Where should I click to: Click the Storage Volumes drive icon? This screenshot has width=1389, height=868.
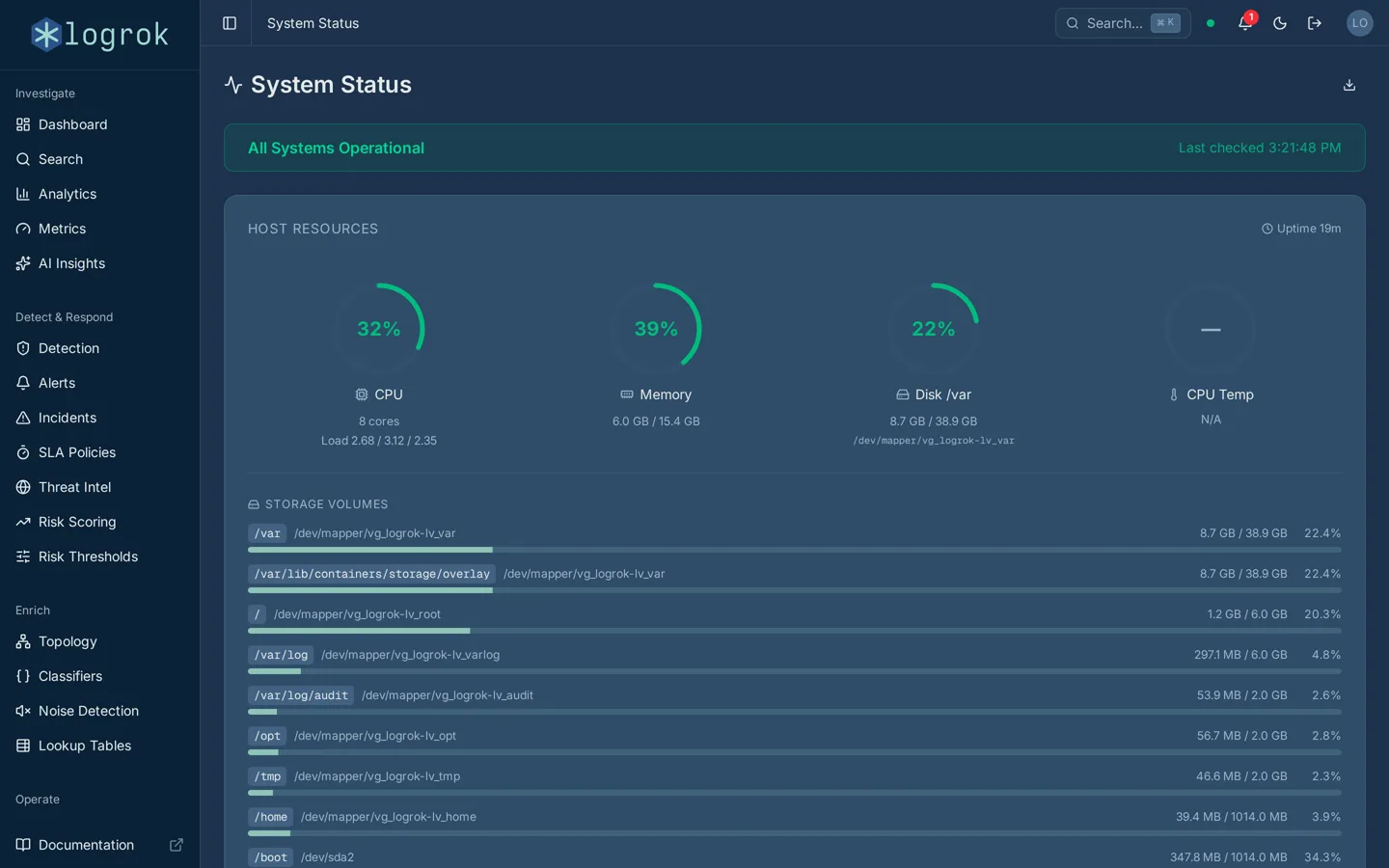[x=254, y=504]
